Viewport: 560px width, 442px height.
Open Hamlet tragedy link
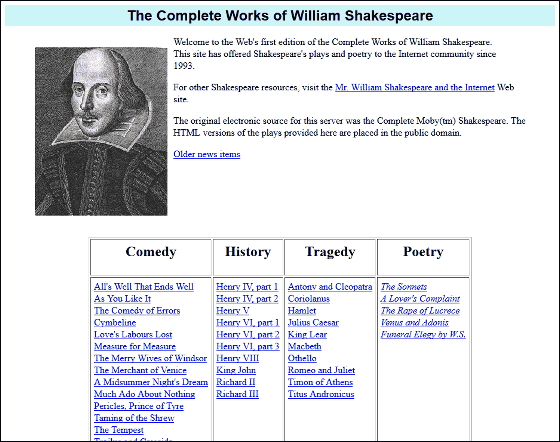tap(302, 311)
